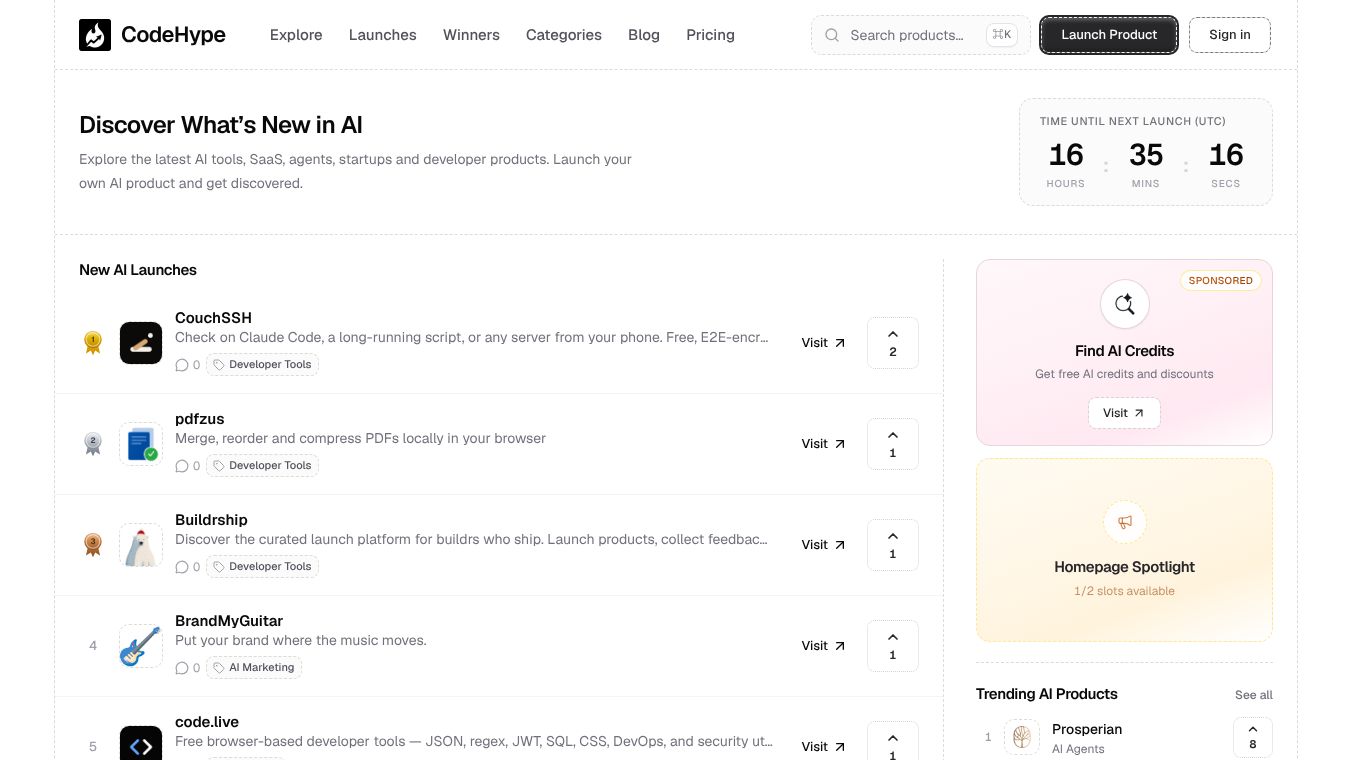The width and height of the screenshot is (1352, 760).
Task: Go to the Winners page
Action: (471, 35)
